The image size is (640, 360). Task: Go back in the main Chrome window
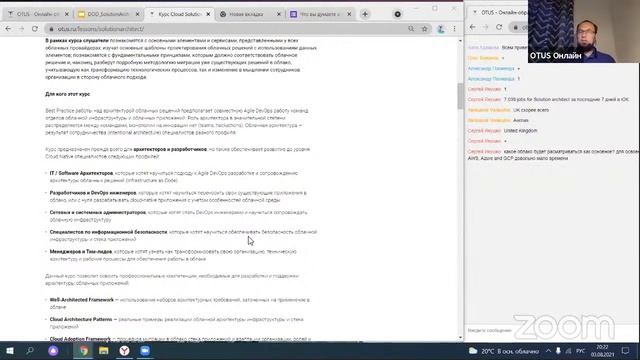click(8, 29)
